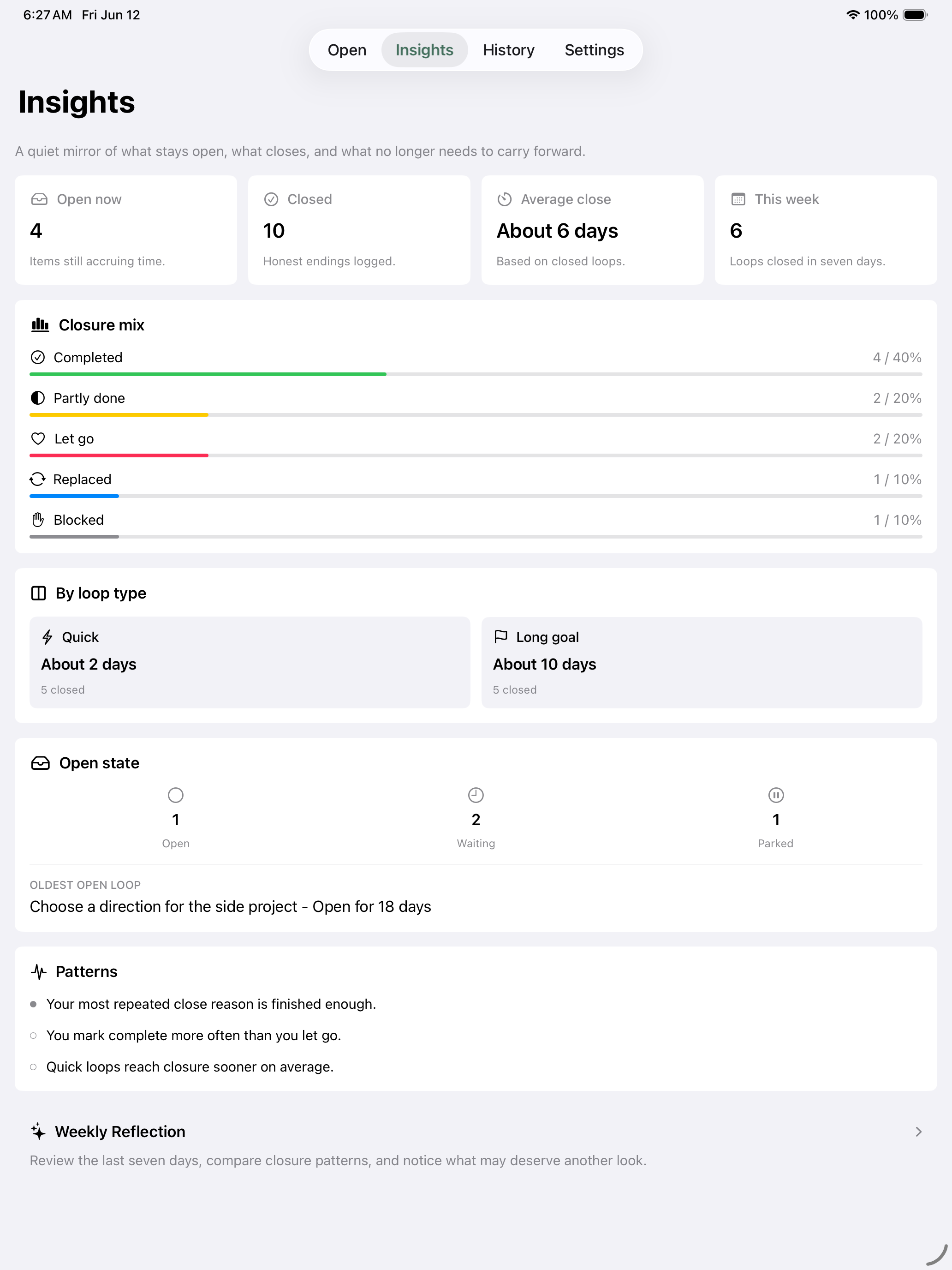Click 'Honest endings logged.' caption

(x=329, y=261)
